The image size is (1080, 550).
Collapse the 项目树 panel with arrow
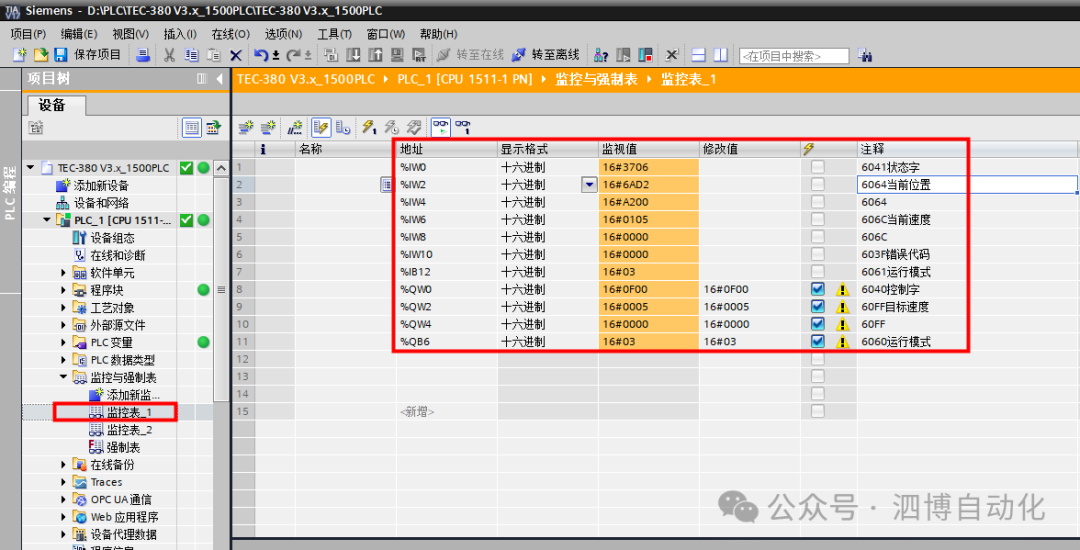(x=219, y=78)
